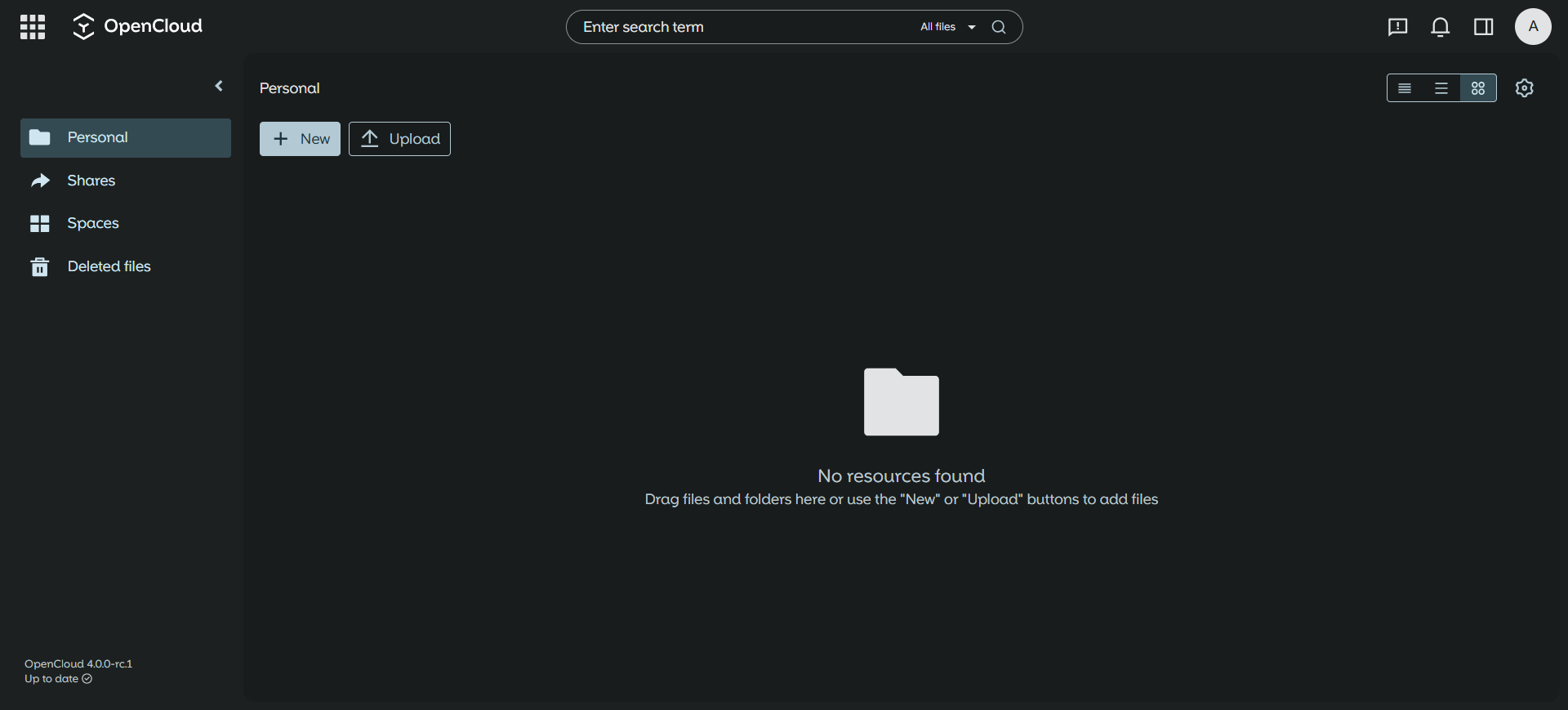The height and width of the screenshot is (710, 1568).
Task: Select the tiles grid view
Action: click(1478, 88)
